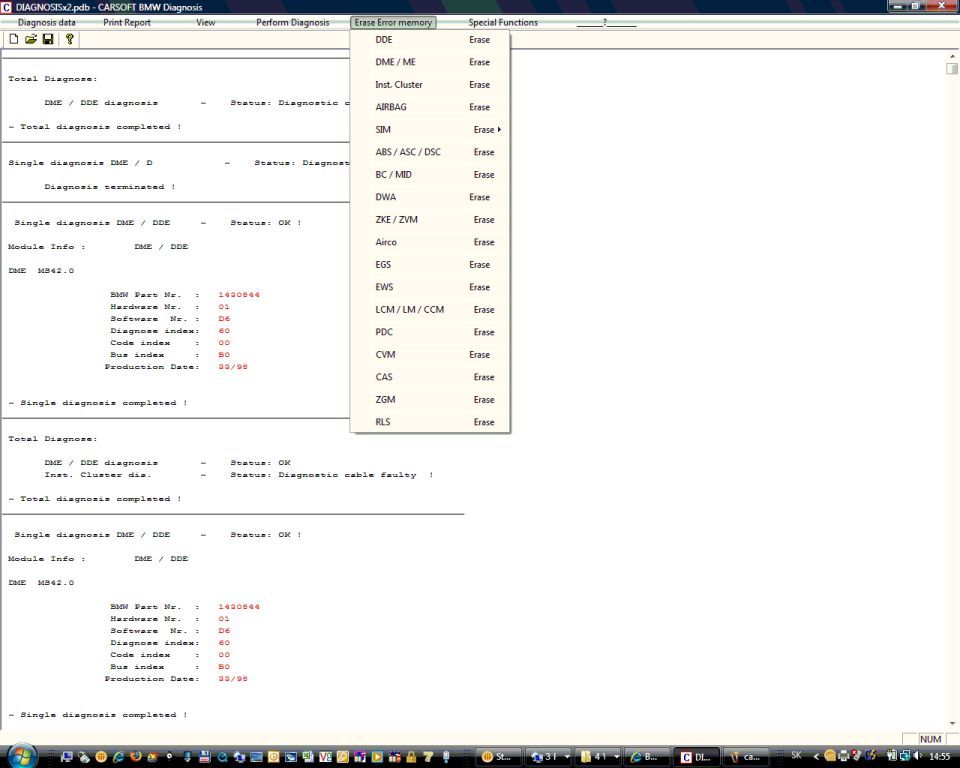The height and width of the screenshot is (768, 960).
Task: Click the vertical scrollbar up arrow
Action: (952, 56)
